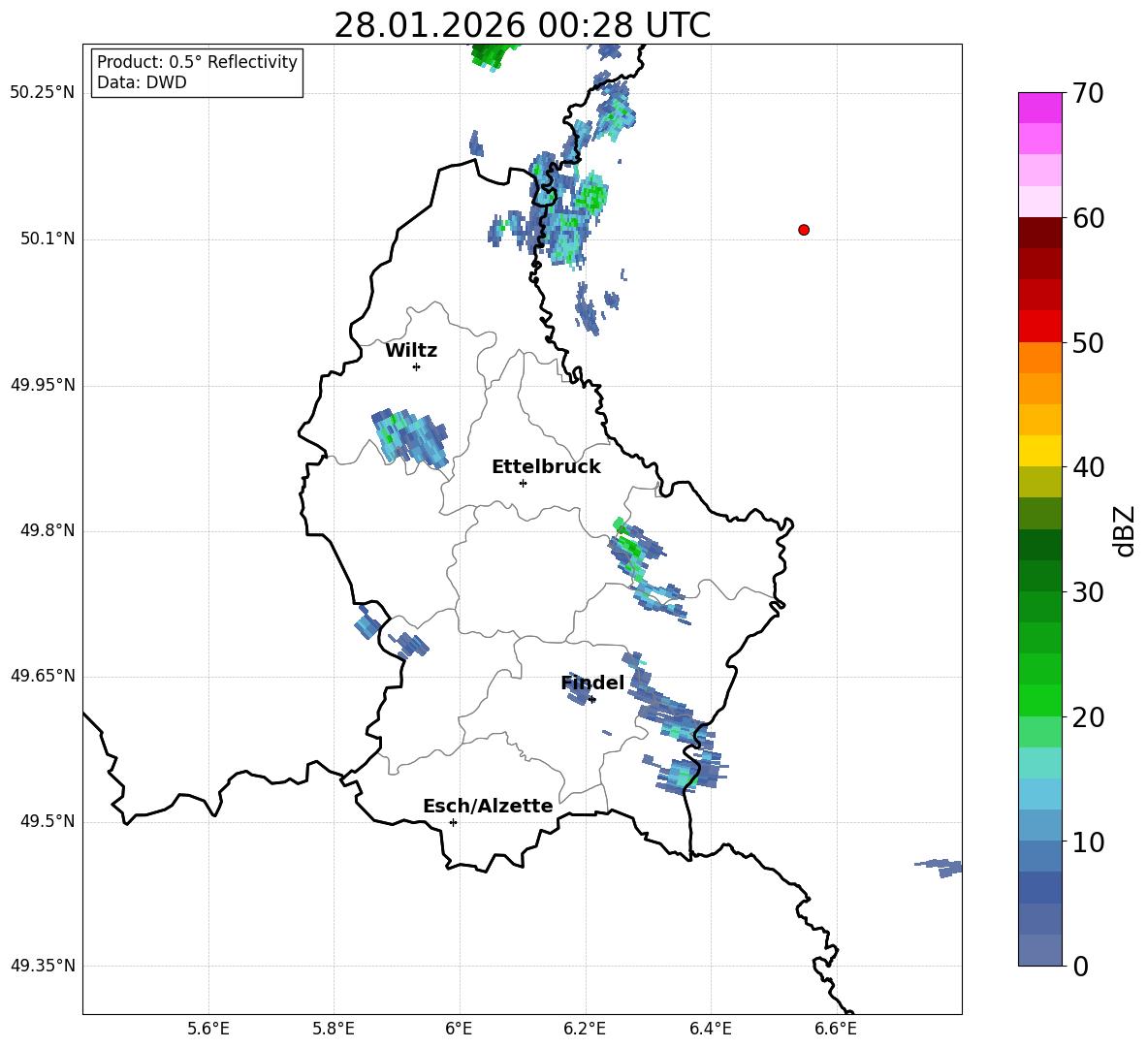Click the 10 value on colorbar
1148x1048 pixels.
click(x=1088, y=842)
